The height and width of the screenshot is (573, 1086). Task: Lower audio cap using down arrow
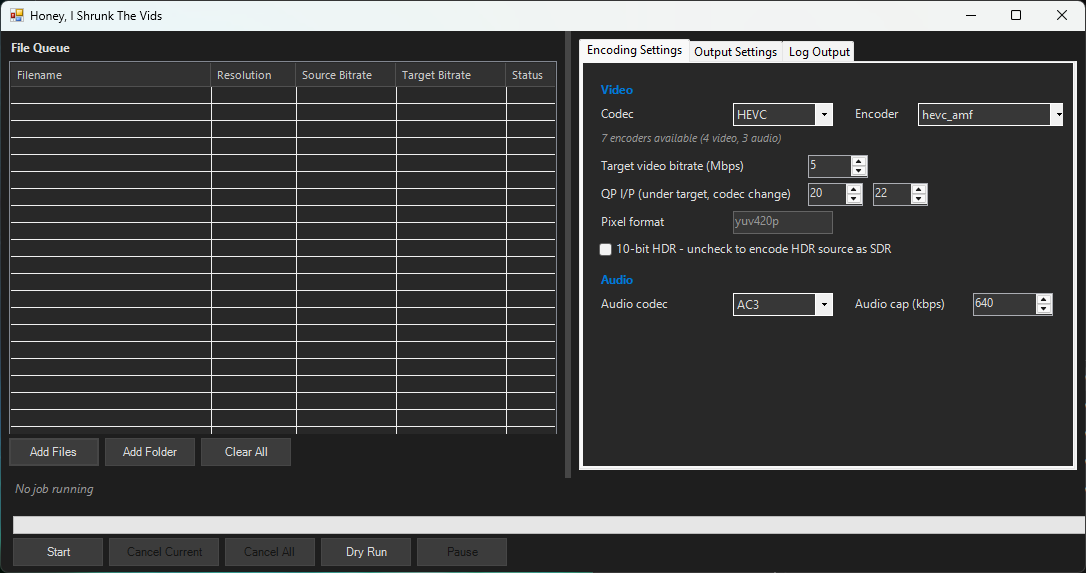click(1044, 309)
